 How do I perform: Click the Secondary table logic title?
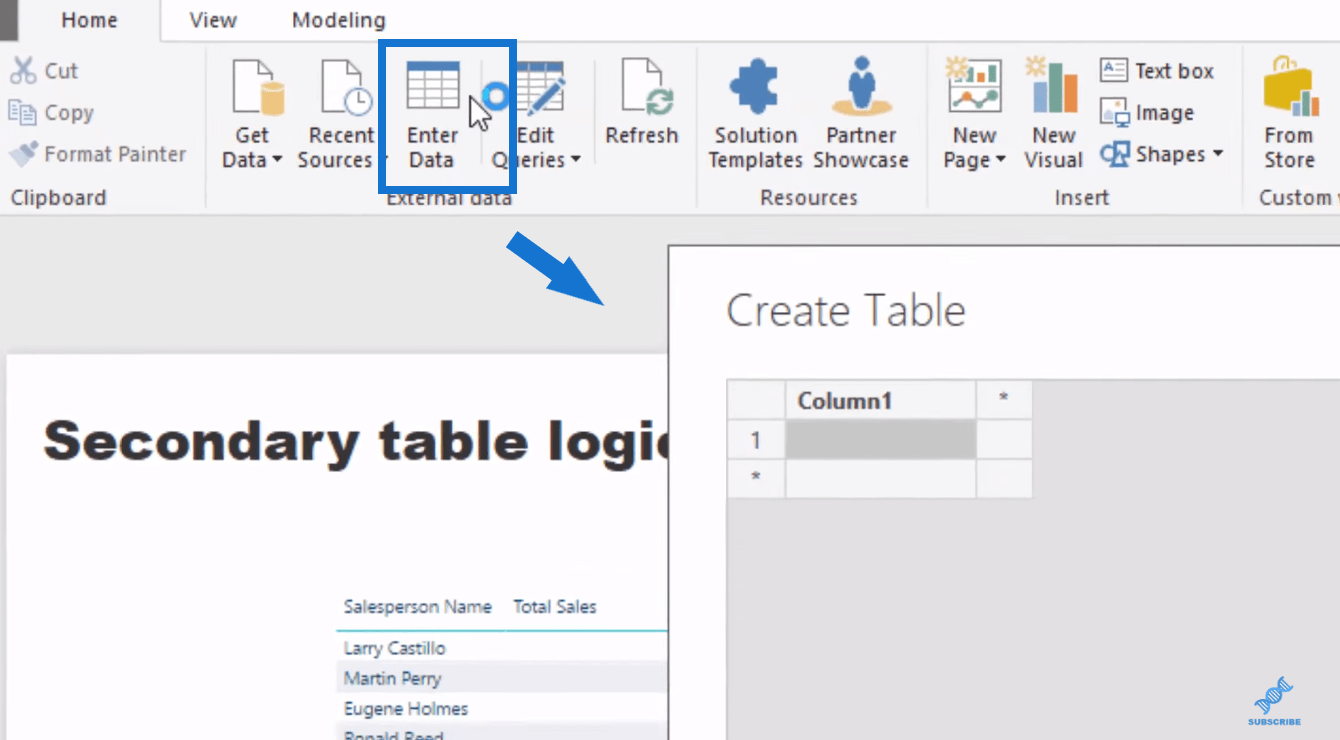click(355, 440)
